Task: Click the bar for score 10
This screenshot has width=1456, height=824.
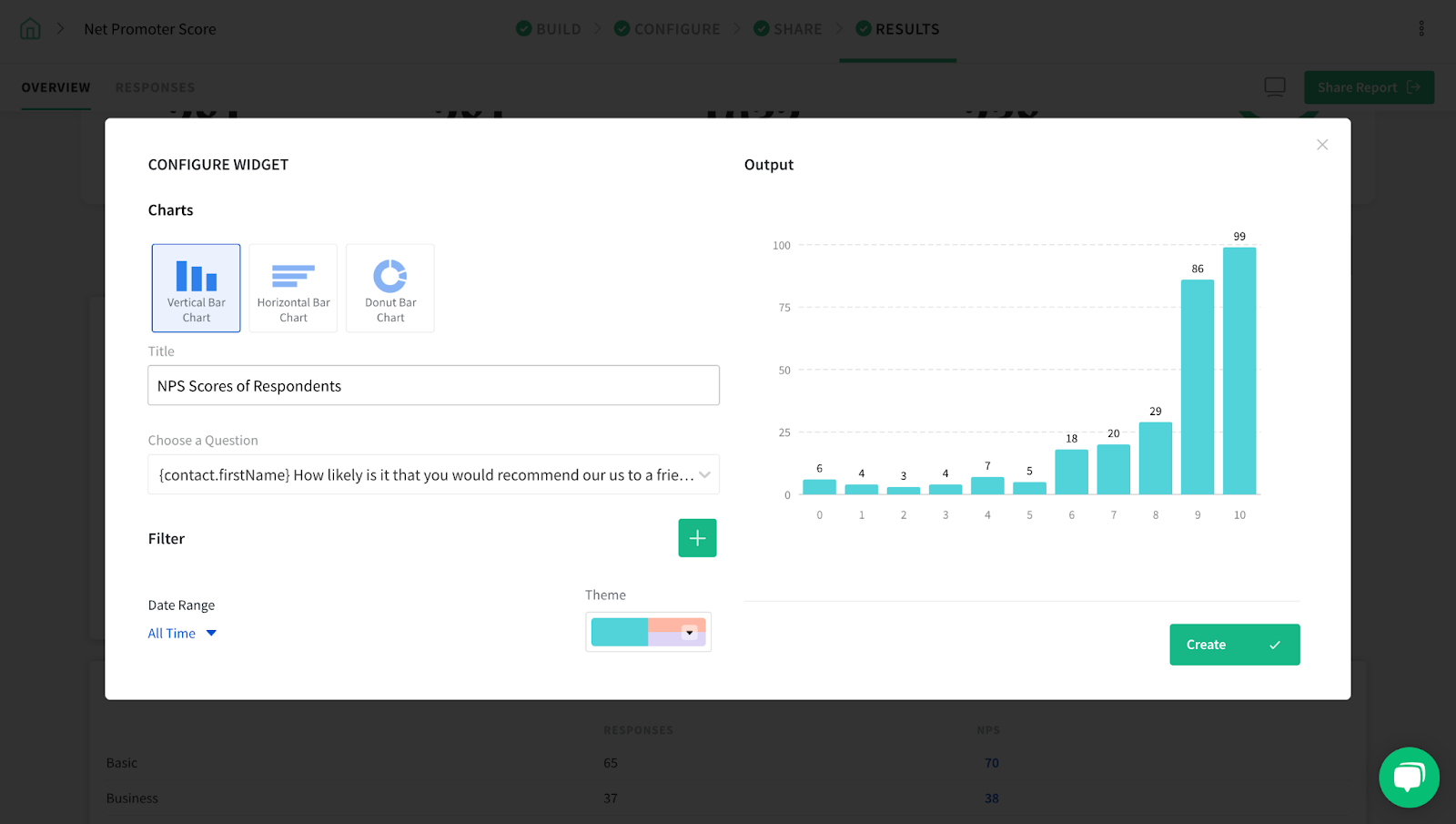Action: (x=1239, y=371)
